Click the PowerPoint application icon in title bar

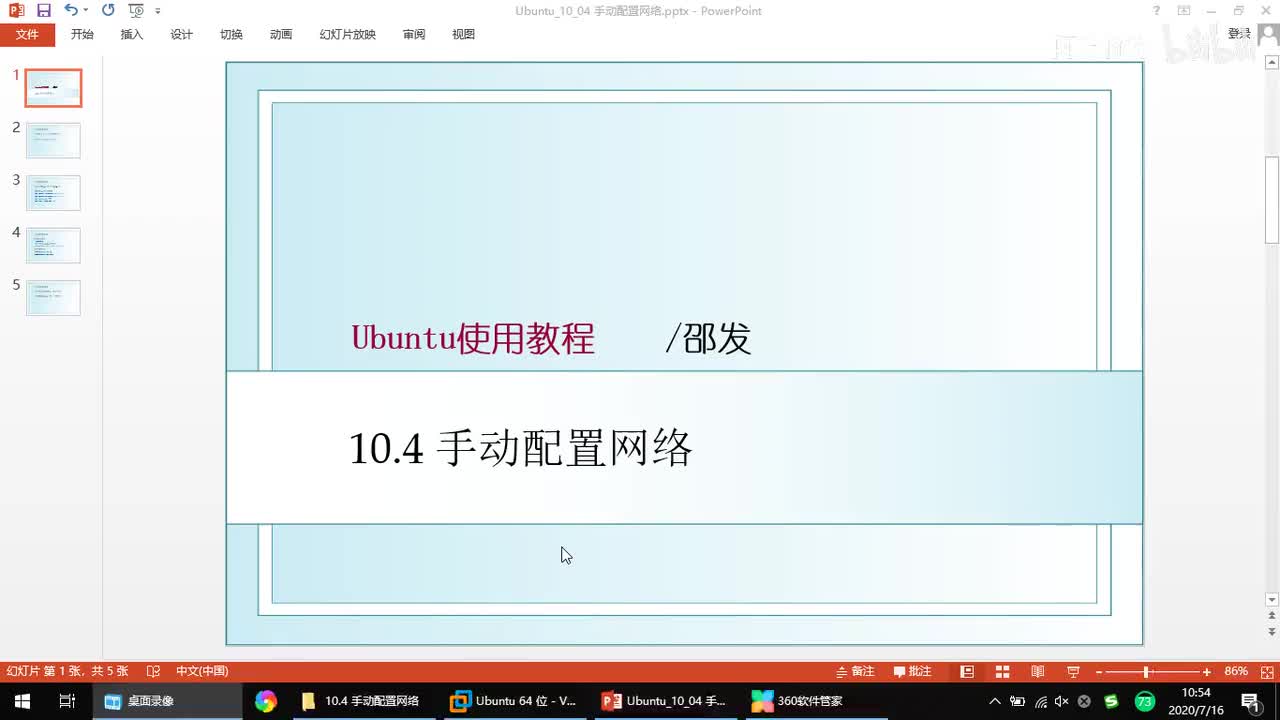(x=16, y=11)
